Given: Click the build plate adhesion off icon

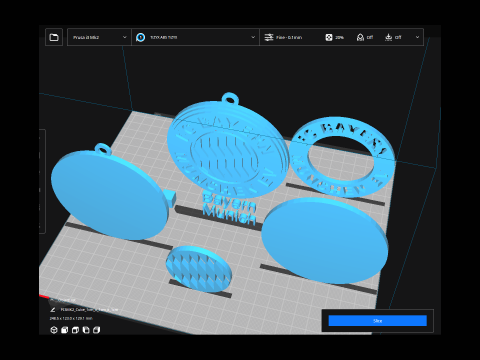Looking at the screenshot, I should pos(388,37).
